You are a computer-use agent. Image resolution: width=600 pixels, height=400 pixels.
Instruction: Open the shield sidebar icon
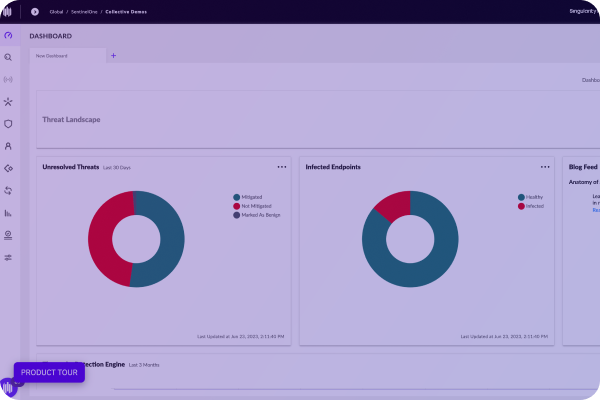[8, 124]
